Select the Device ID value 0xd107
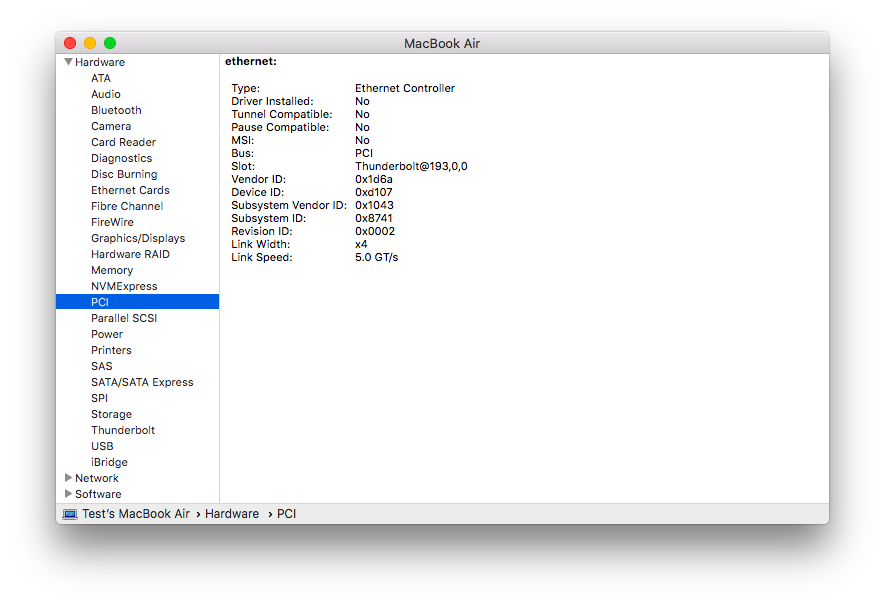885x604 pixels. (374, 192)
